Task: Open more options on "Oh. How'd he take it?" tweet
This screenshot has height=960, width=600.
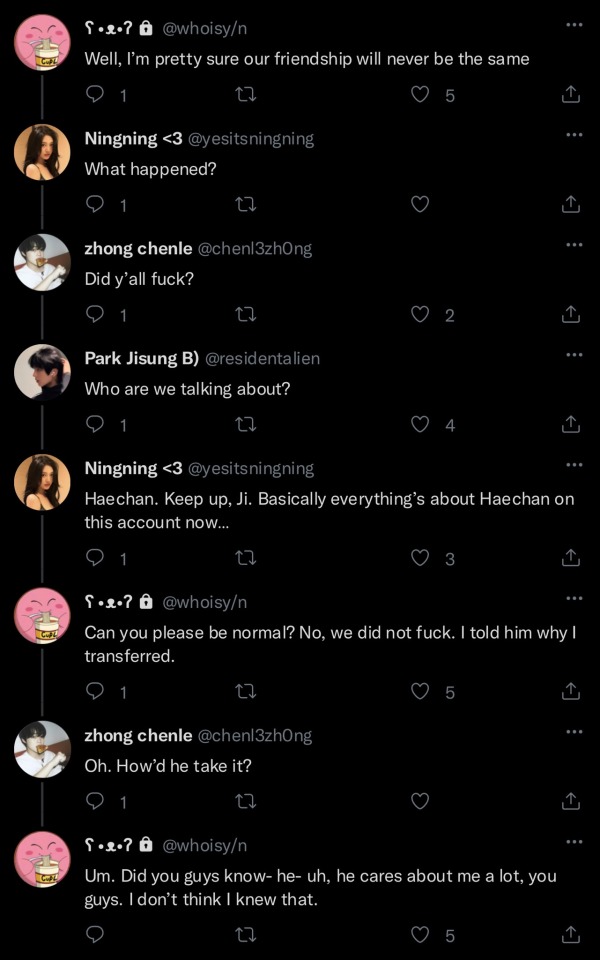Action: pos(573,731)
